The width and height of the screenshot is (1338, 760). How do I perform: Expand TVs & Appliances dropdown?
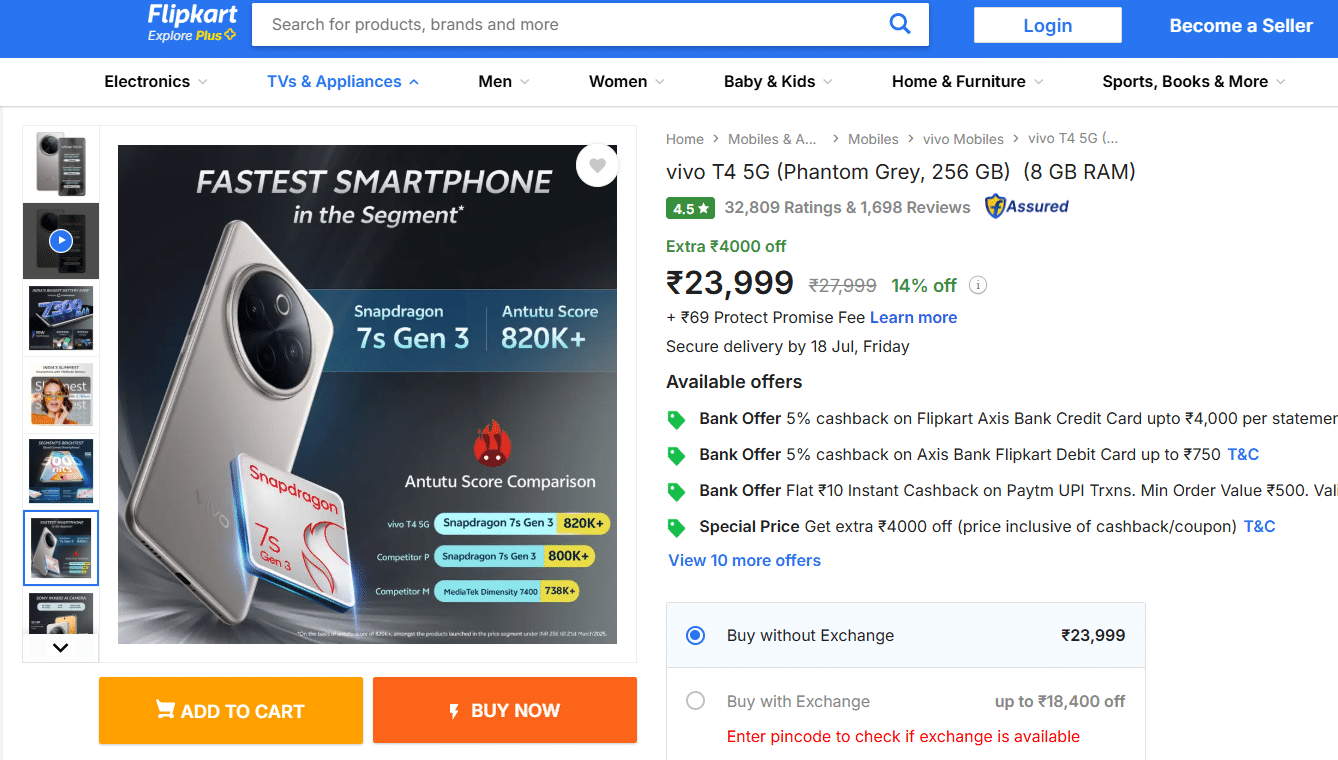(x=343, y=82)
